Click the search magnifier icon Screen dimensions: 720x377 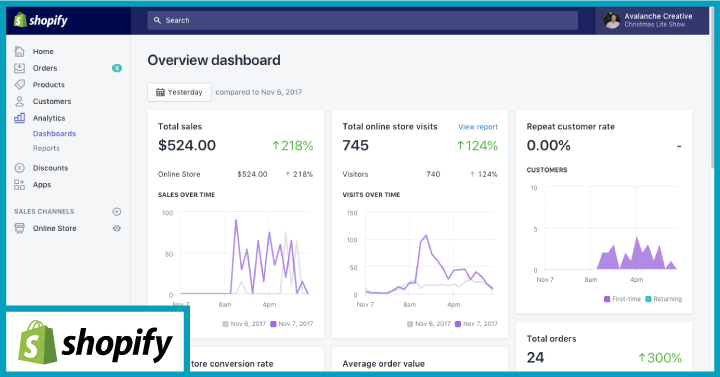157,20
